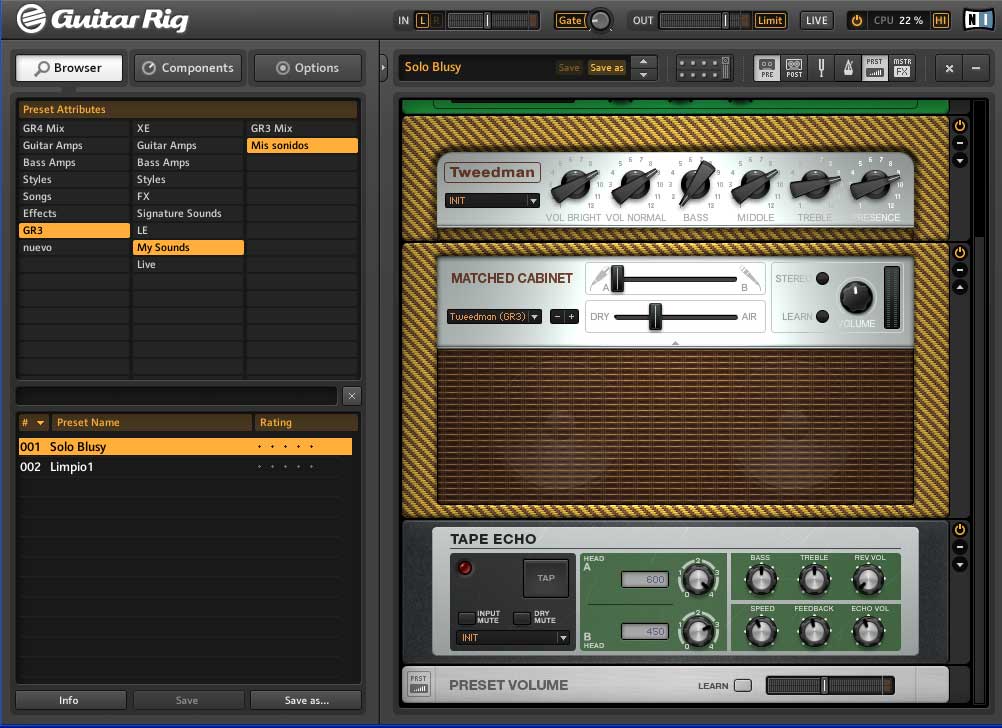
Task: Power off the Tweedman amp module
Action: (x=959, y=126)
